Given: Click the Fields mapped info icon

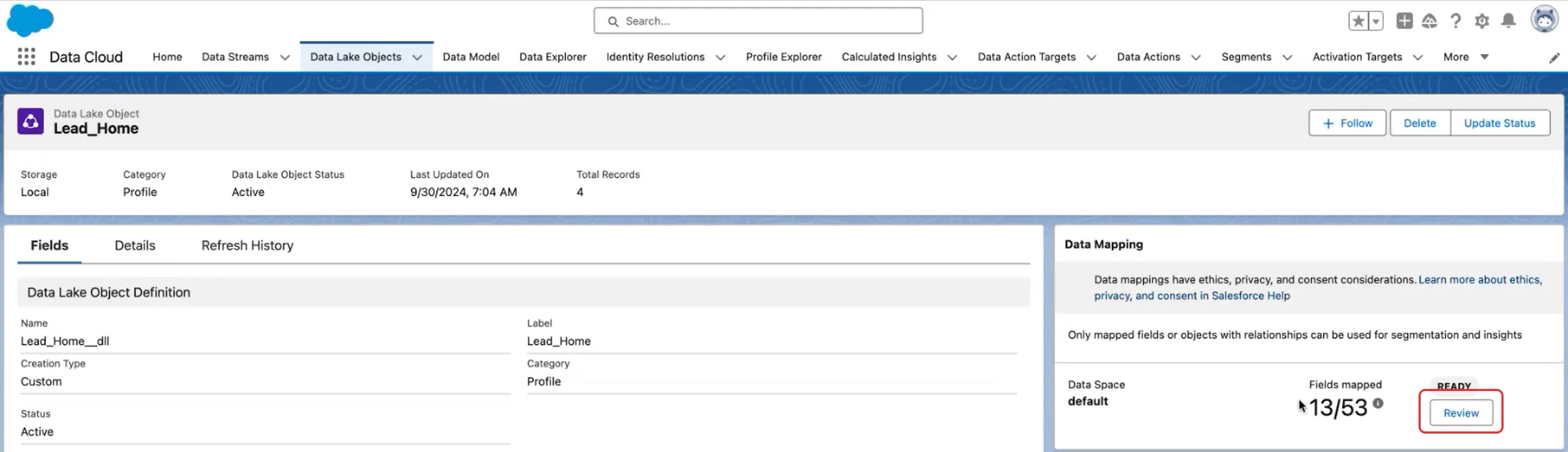Looking at the screenshot, I should 1378,403.
